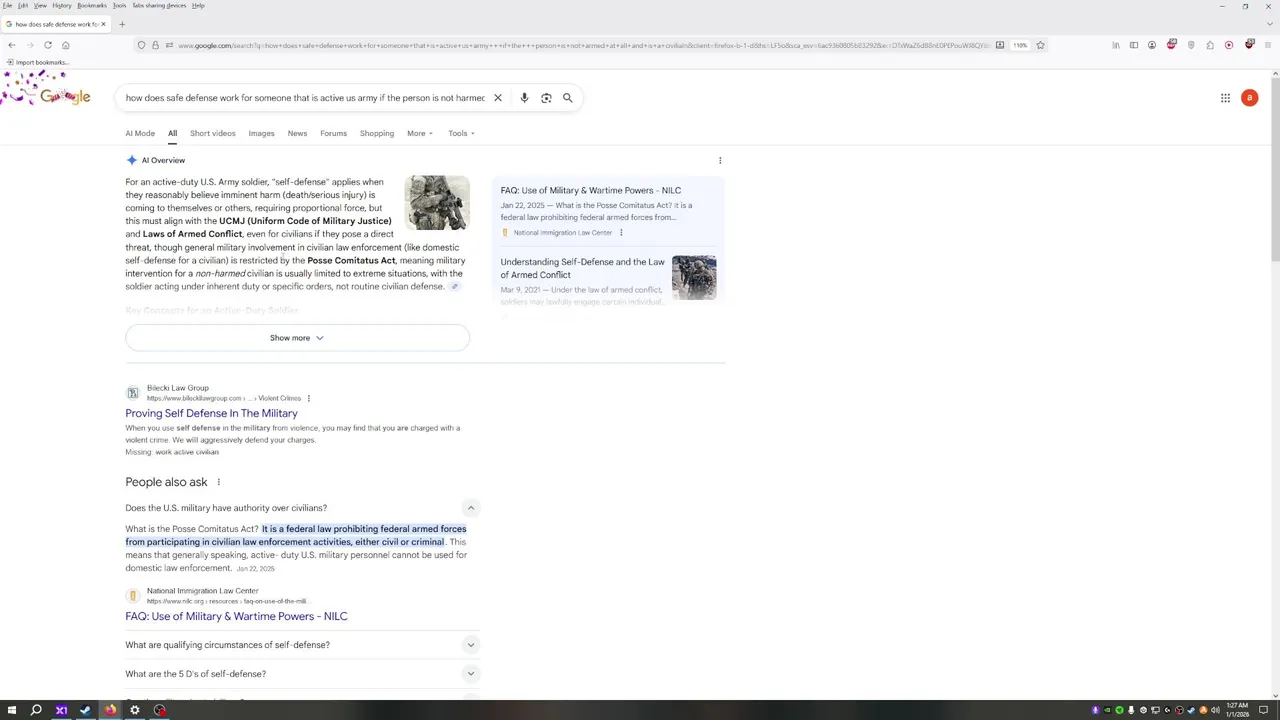Screen dimensions: 1280x720
Task: Open the Library icon in toolbar
Action: pyautogui.click(x=1115, y=45)
